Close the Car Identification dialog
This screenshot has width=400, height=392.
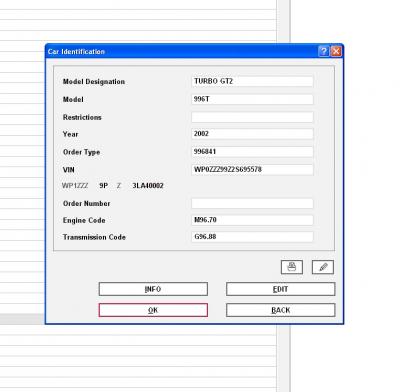336,51
